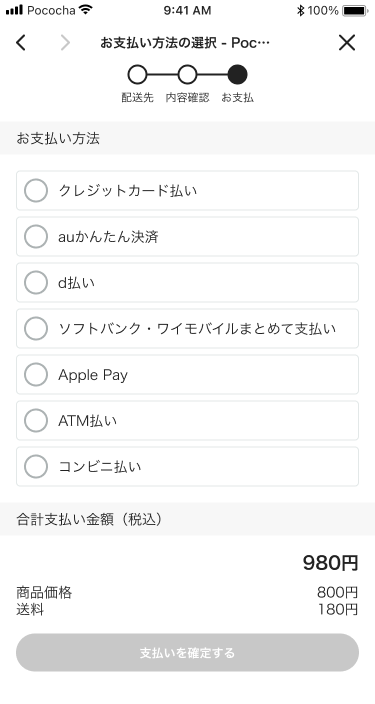Image resolution: width=375 pixels, height=704 pixels.
Task: Tap the filled お支払 step circle
Action: click(x=238, y=75)
